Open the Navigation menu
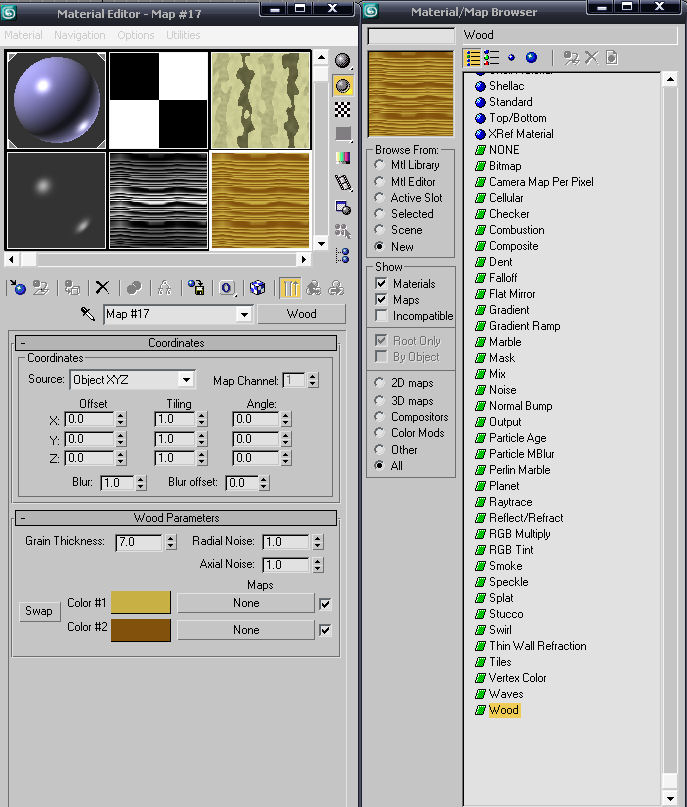Viewport: 687px width, 807px height. pos(79,35)
